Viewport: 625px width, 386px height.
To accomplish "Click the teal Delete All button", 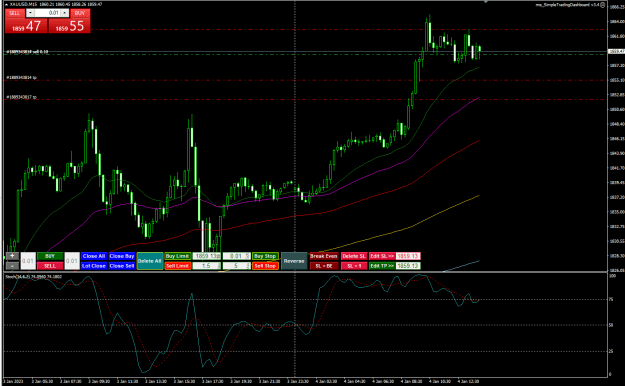I will click(150, 261).
